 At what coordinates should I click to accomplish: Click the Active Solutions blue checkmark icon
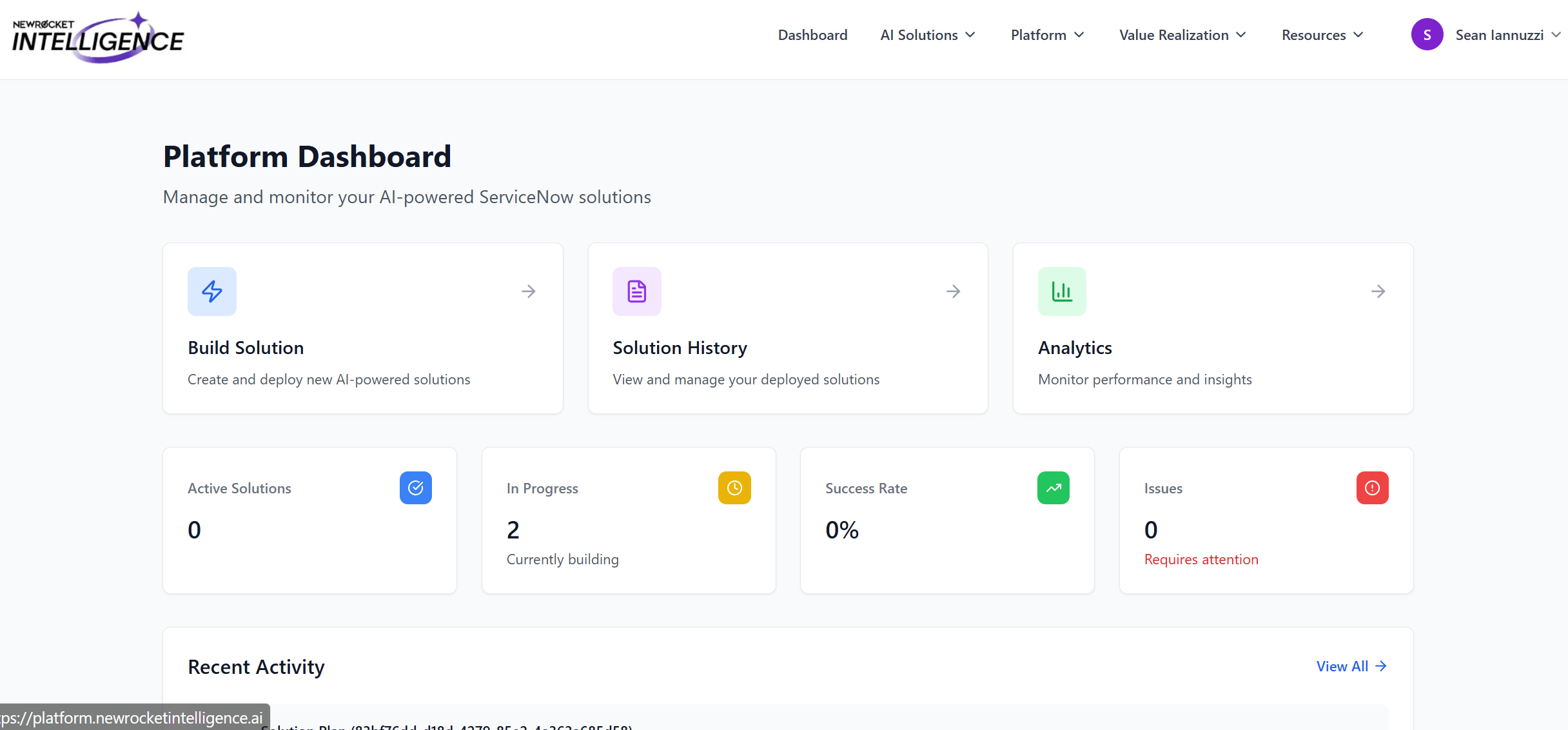(416, 488)
